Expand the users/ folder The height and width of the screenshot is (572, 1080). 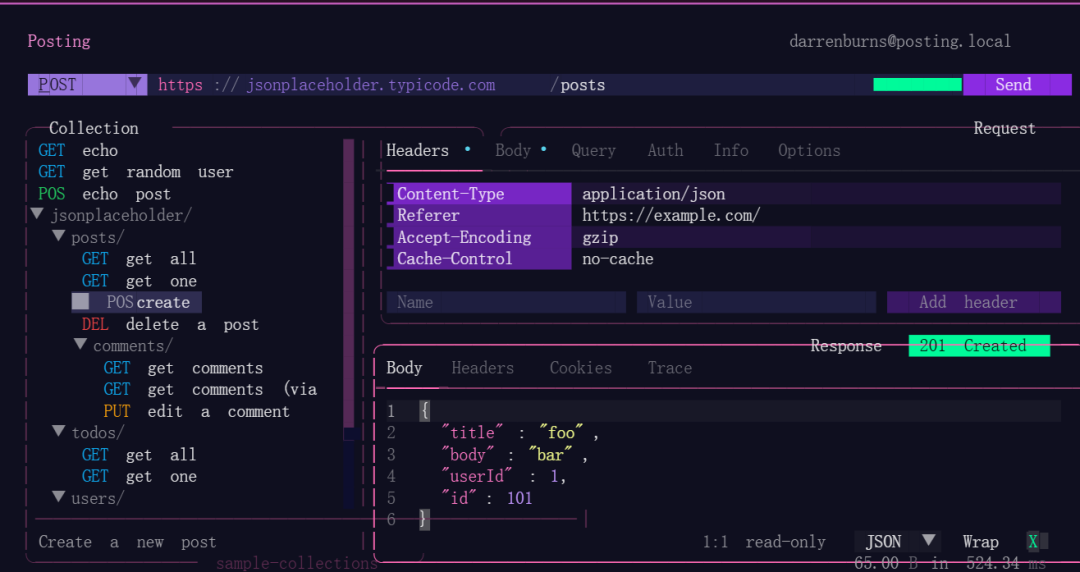pos(89,498)
